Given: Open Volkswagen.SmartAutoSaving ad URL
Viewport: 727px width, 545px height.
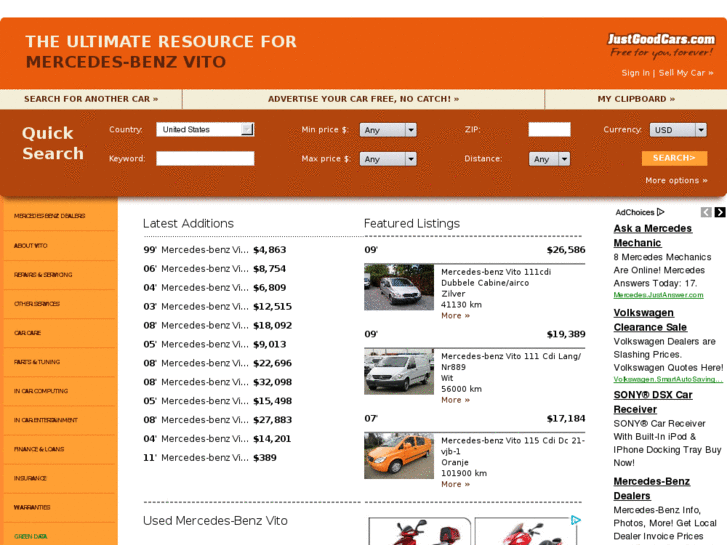Looking at the screenshot, I should click(668, 379).
